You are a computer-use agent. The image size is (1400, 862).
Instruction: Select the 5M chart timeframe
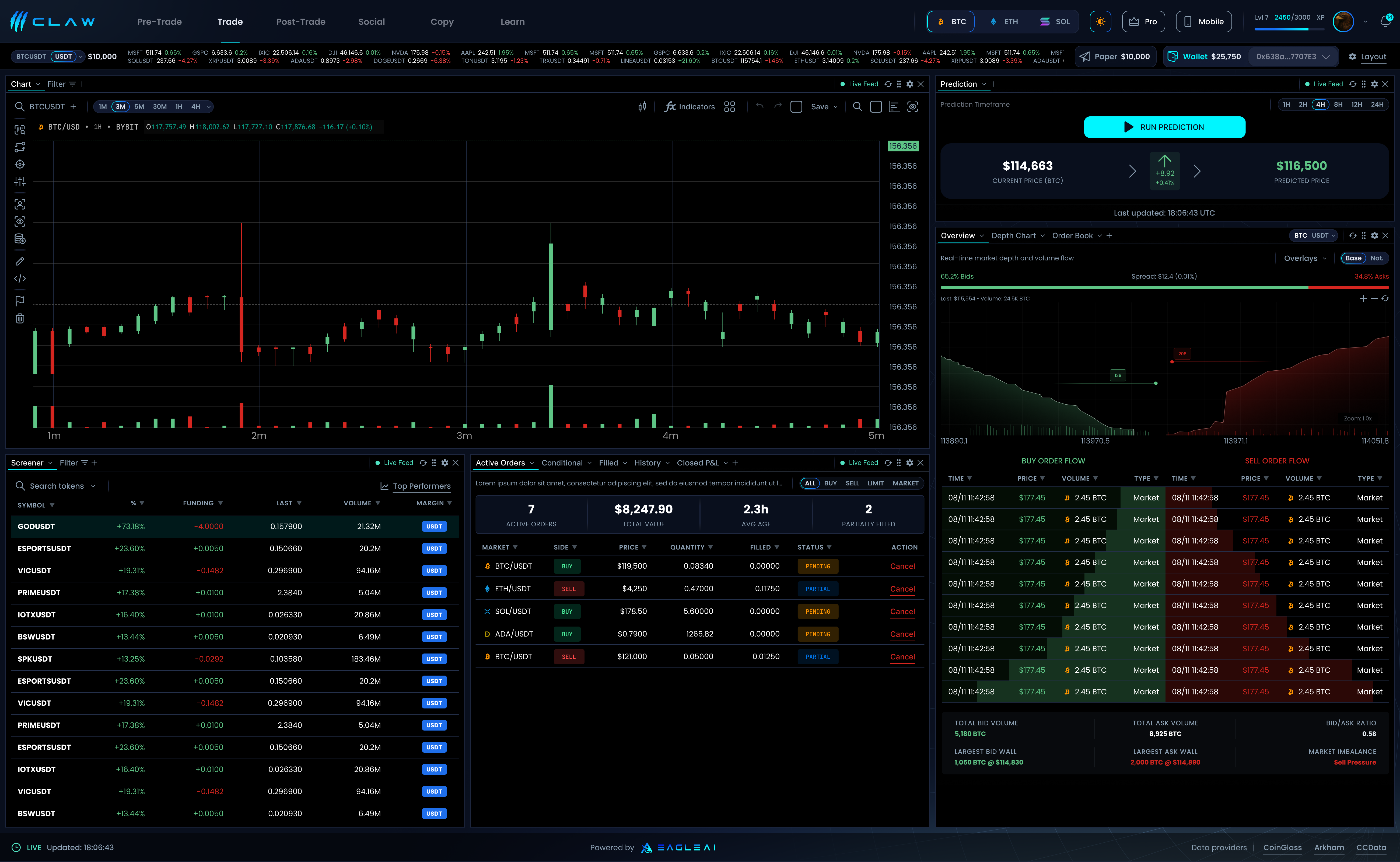tap(139, 107)
